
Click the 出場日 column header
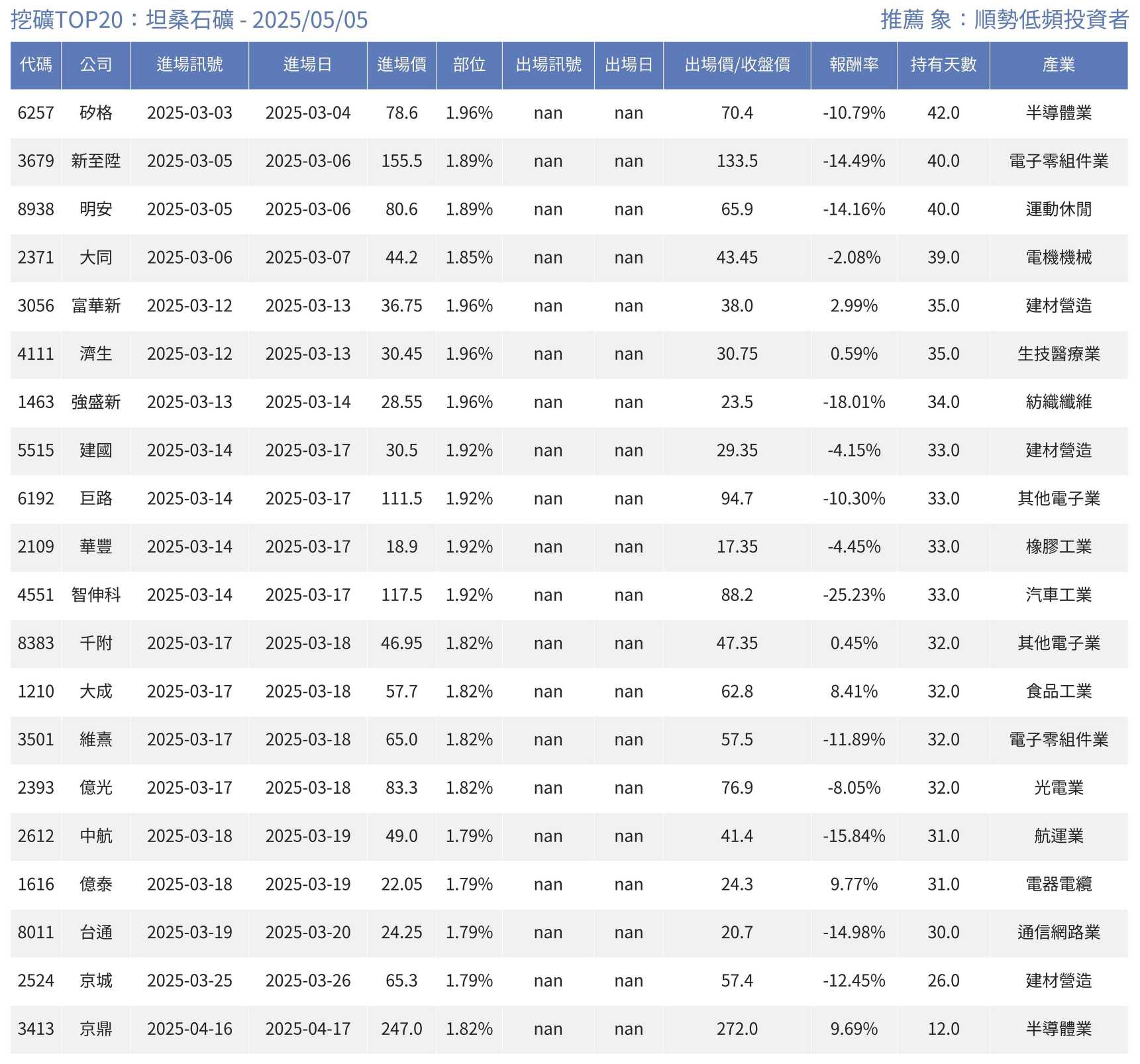629,65
